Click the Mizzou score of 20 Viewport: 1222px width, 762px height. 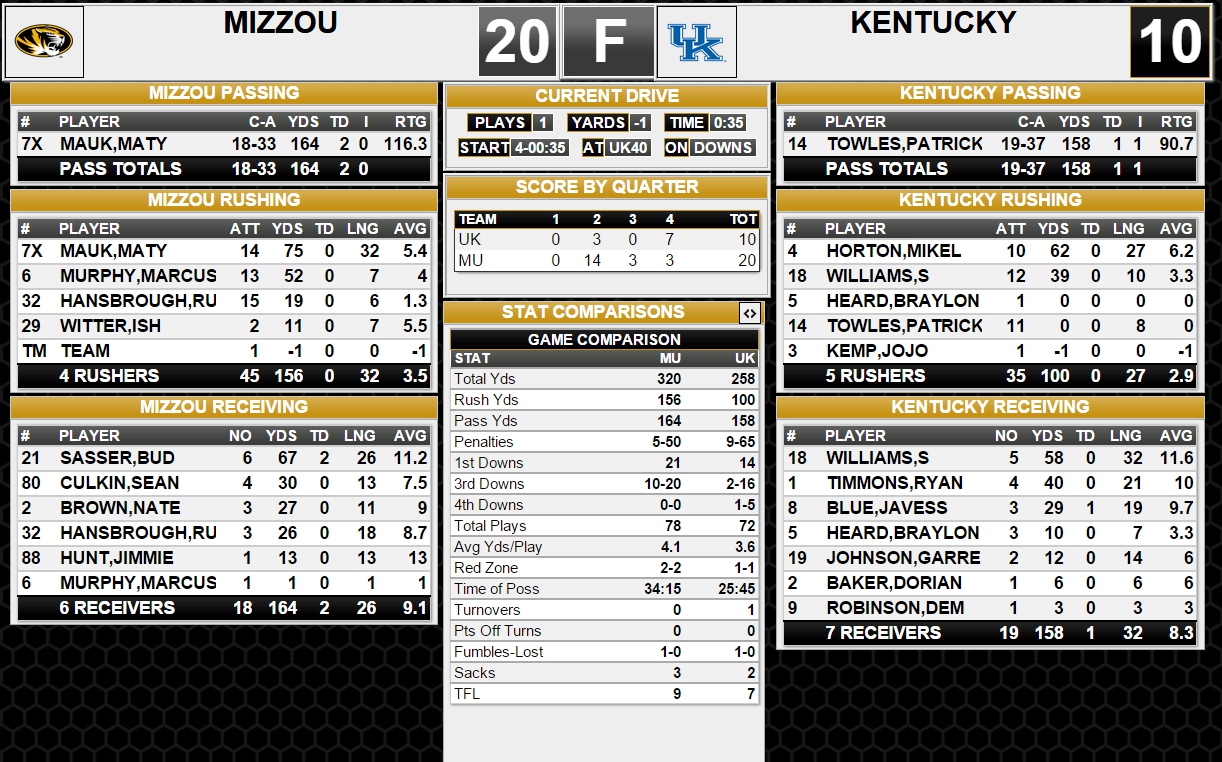(518, 42)
